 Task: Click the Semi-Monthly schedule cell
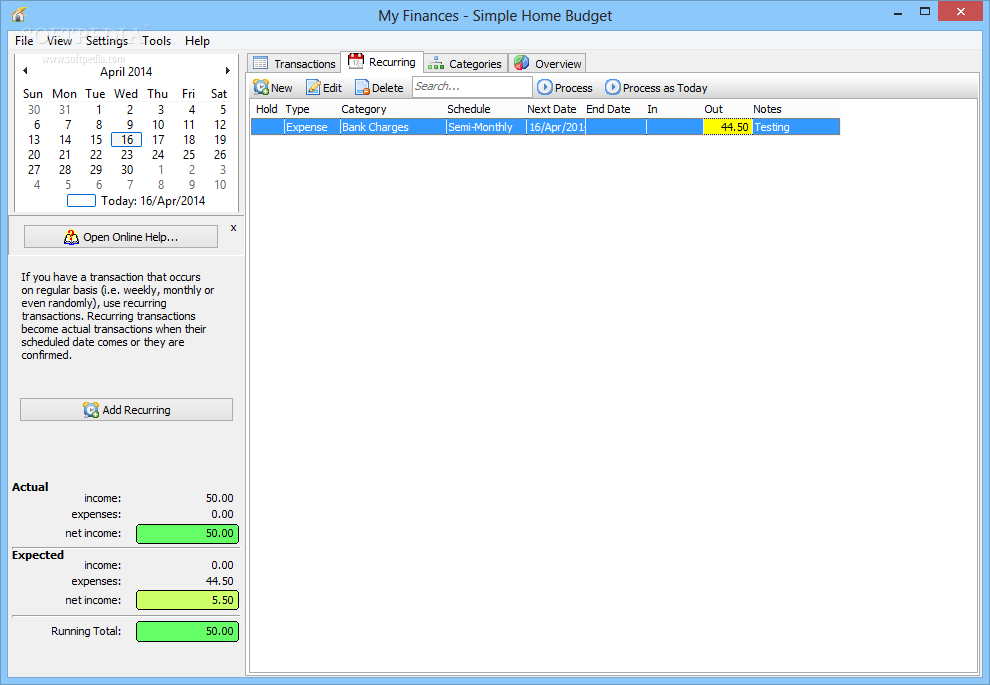pos(486,127)
